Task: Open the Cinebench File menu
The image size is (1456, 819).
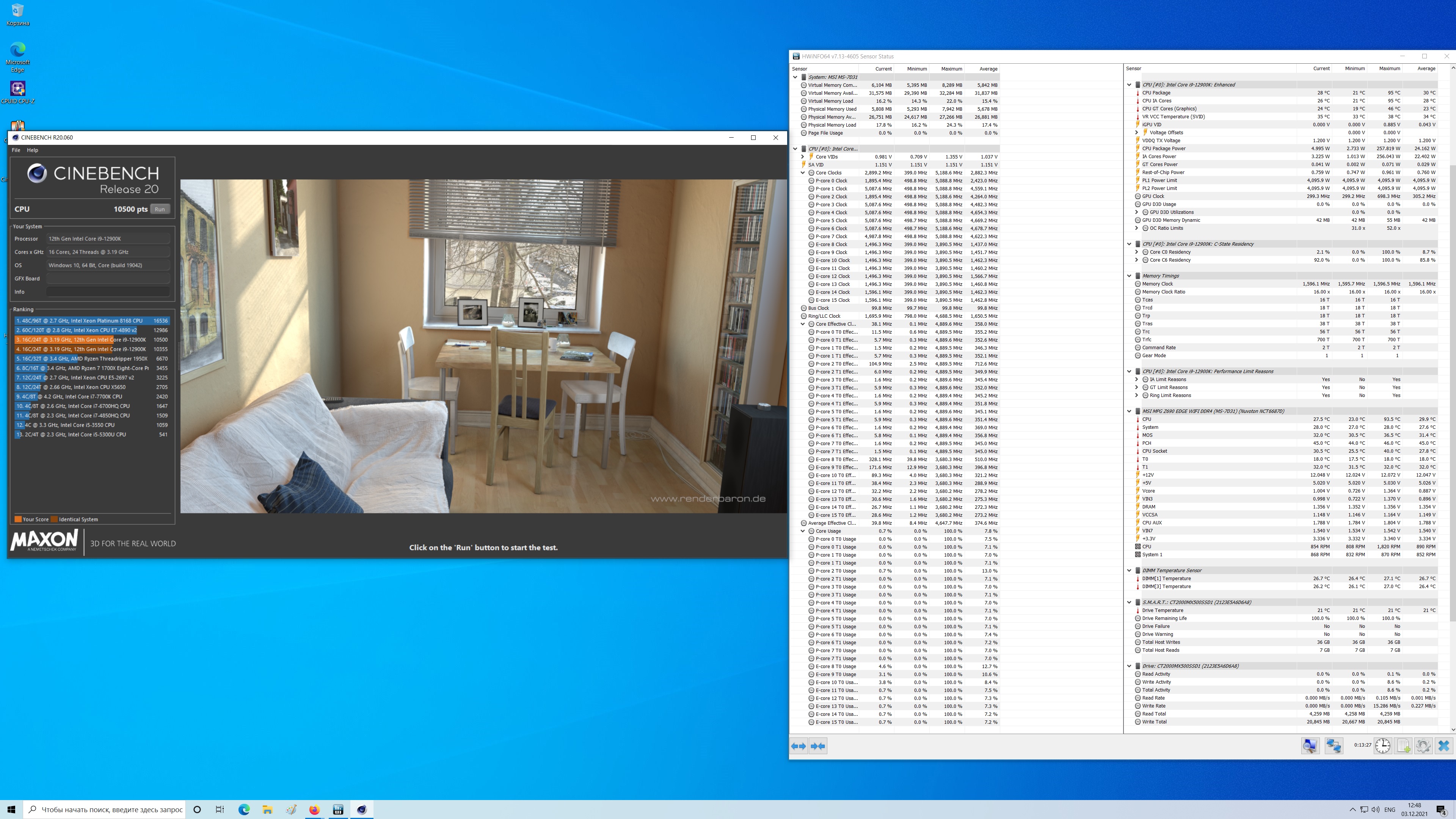Action: (x=16, y=151)
